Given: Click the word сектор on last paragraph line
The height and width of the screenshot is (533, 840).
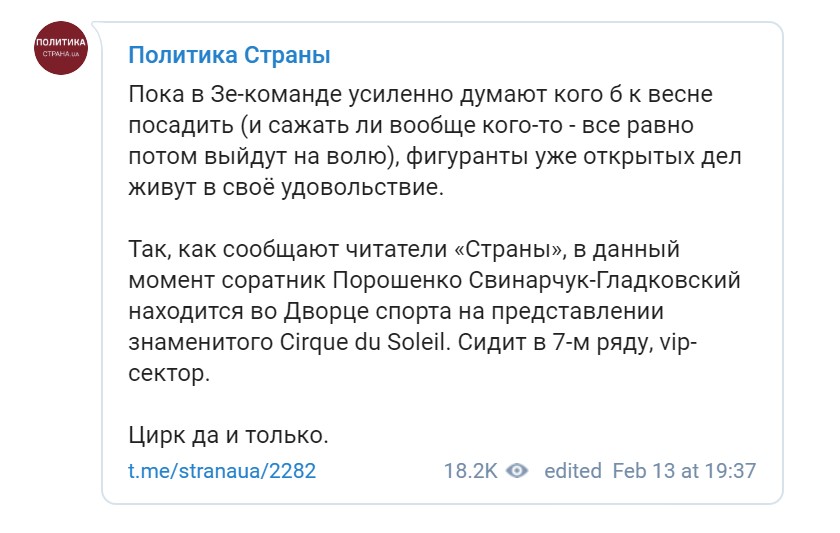Looking at the screenshot, I should pyautogui.click(x=169, y=373).
